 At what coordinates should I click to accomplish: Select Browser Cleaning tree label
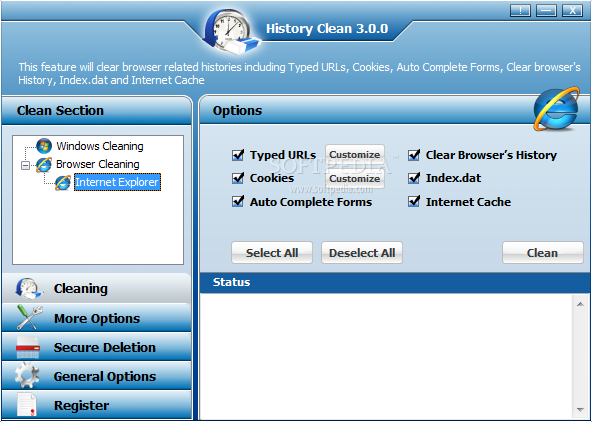[98, 164]
